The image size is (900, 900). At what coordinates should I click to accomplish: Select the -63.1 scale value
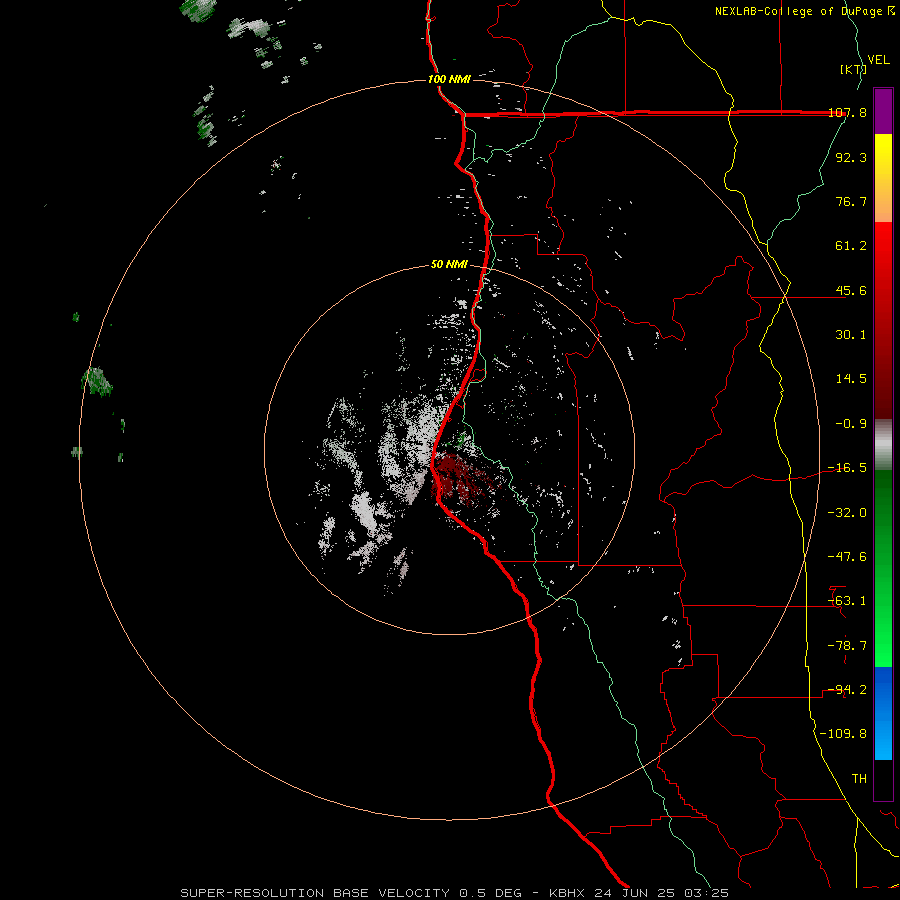coord(847,601)
